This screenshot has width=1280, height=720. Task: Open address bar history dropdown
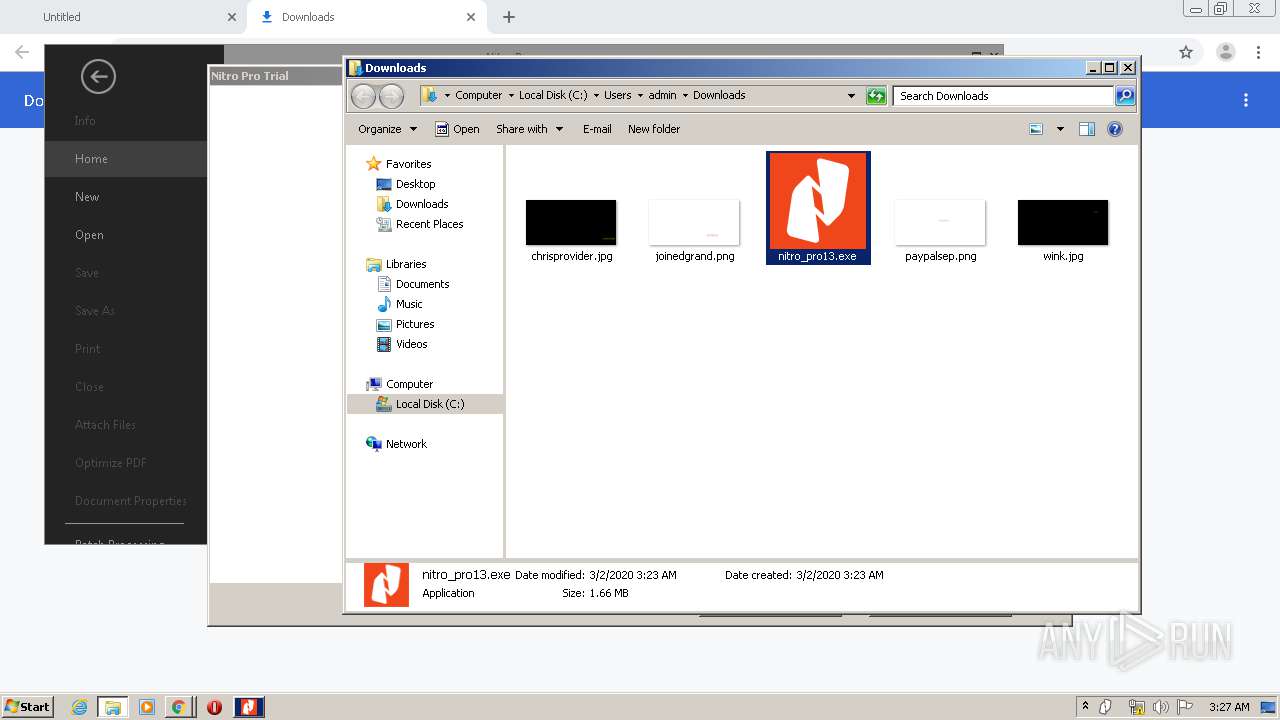[851, 96]
